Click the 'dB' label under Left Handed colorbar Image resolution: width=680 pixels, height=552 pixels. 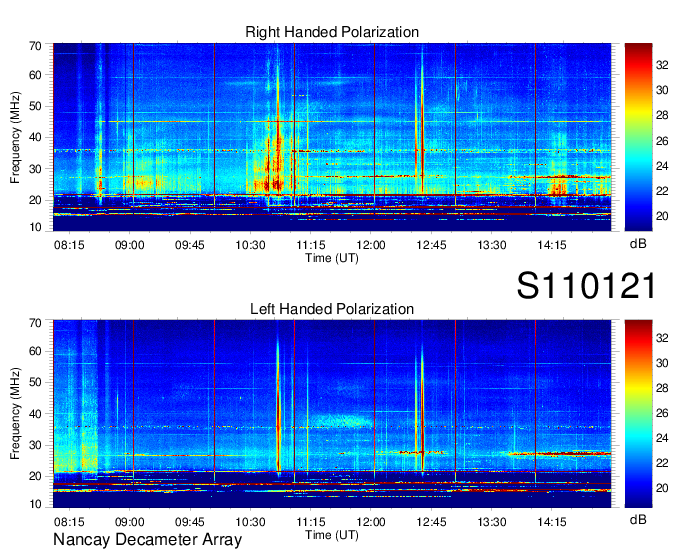[x=638, y=519]
